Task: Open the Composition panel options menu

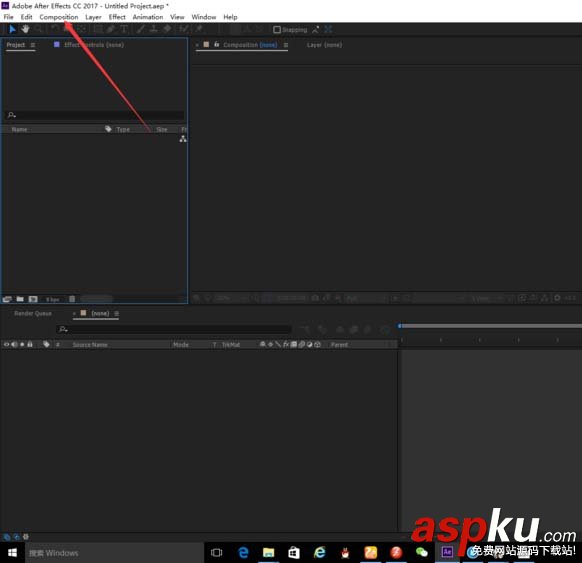Action: pos(286,45)
